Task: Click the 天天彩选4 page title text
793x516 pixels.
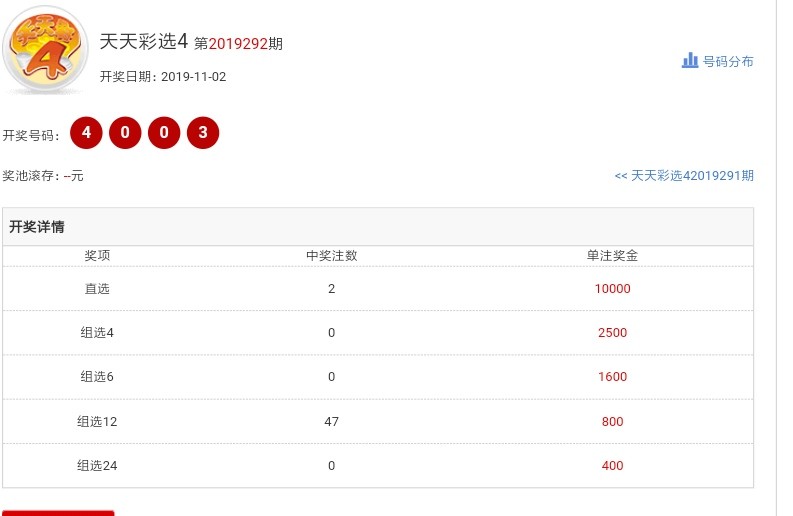Action: click(x=144, y=42)
